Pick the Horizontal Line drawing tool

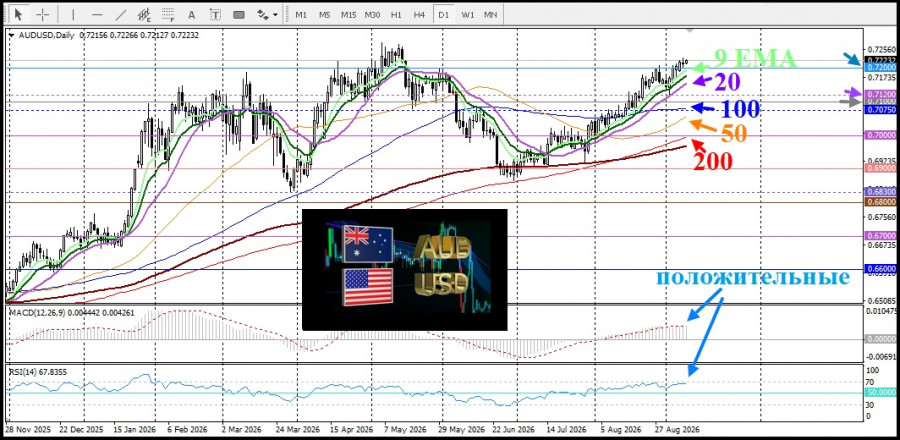(97, 14)
